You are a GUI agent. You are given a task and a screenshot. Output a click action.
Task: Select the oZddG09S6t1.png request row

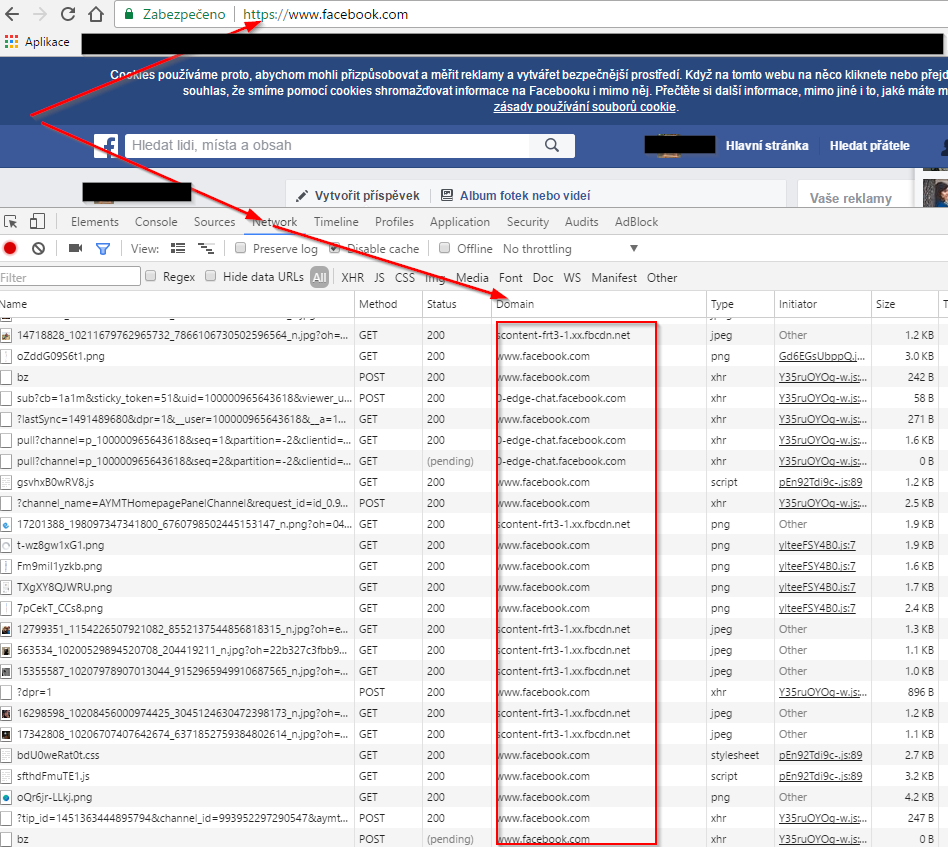click(474, 356)
